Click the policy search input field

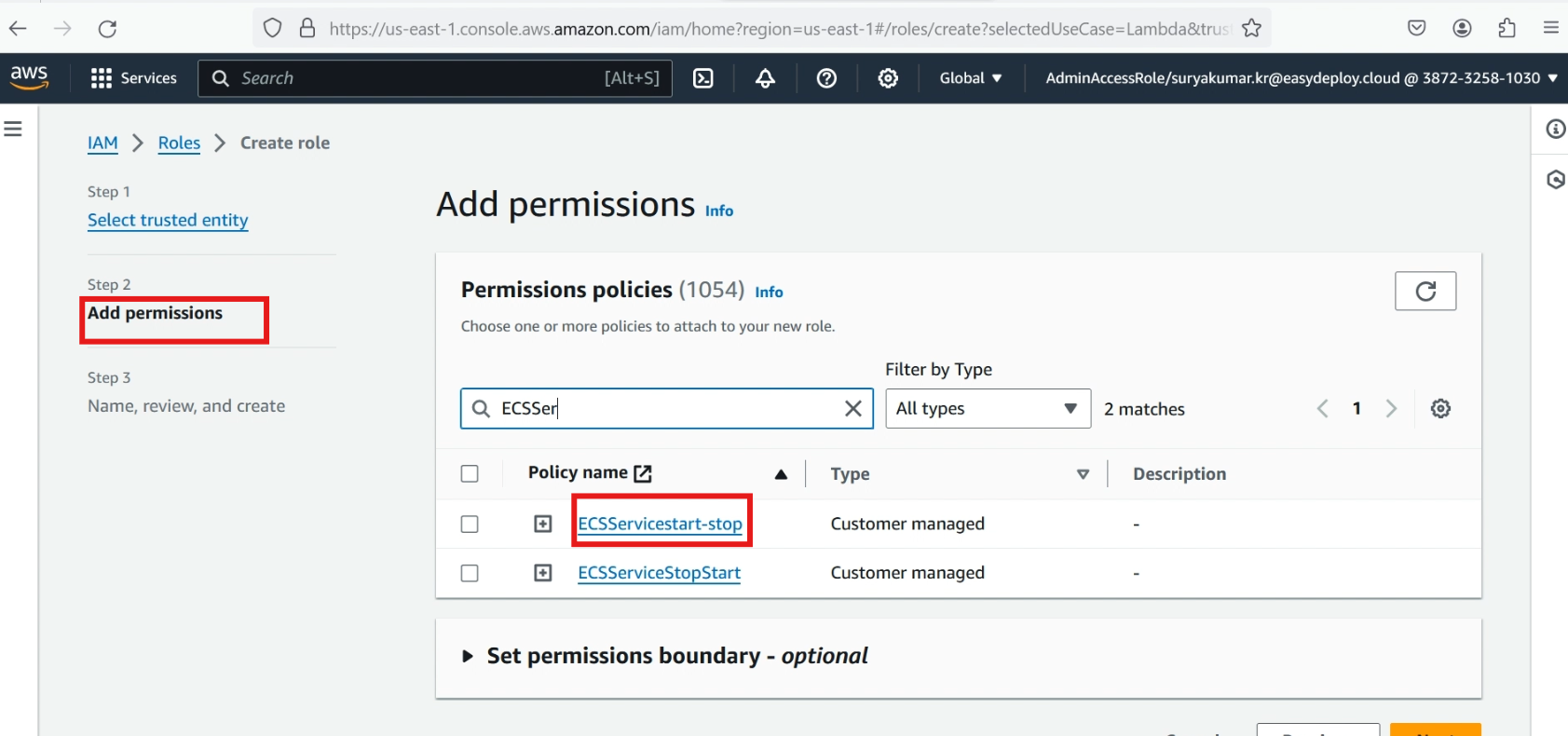(x=666, y=409)
